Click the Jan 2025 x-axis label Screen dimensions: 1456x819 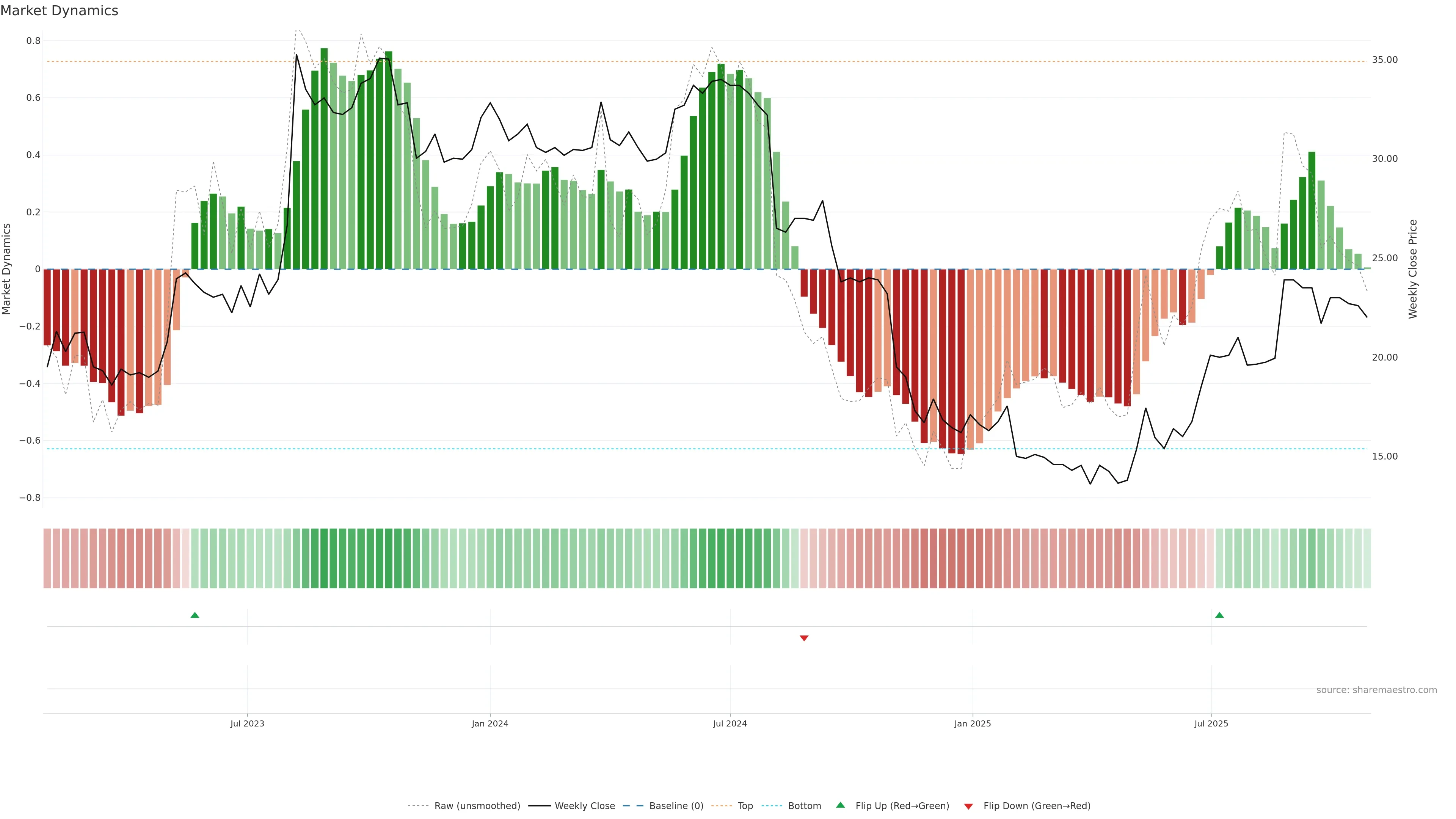point(972,723)
